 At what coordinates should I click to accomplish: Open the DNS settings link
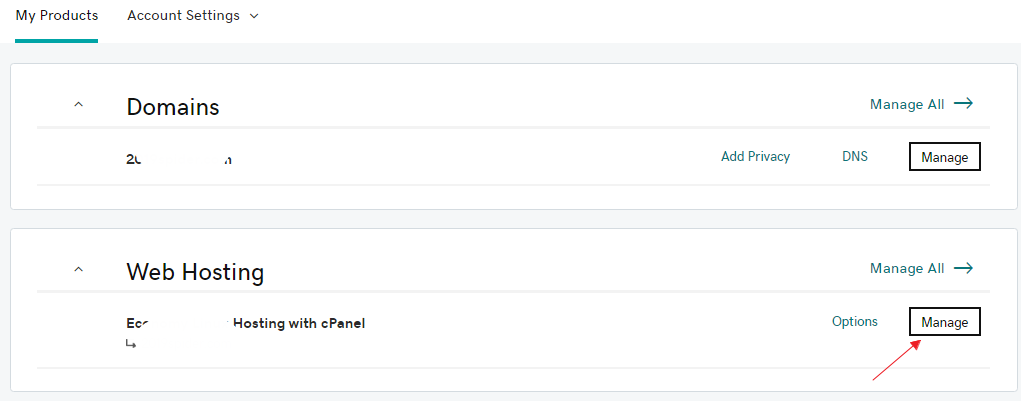tap(855, 157)
